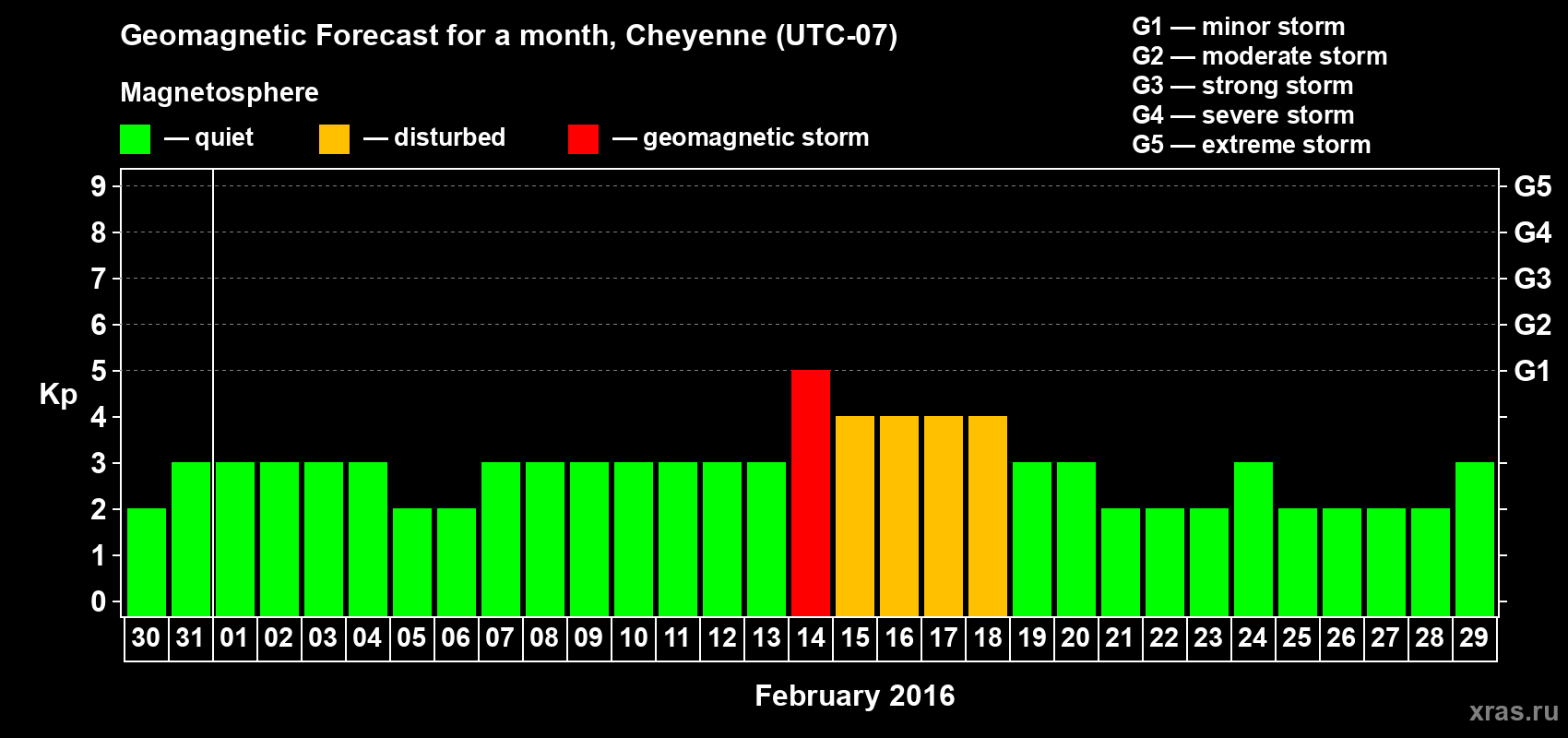Click the Magnetosphere heading
The height and width of the screenshot is (738, 1568).
220,92
